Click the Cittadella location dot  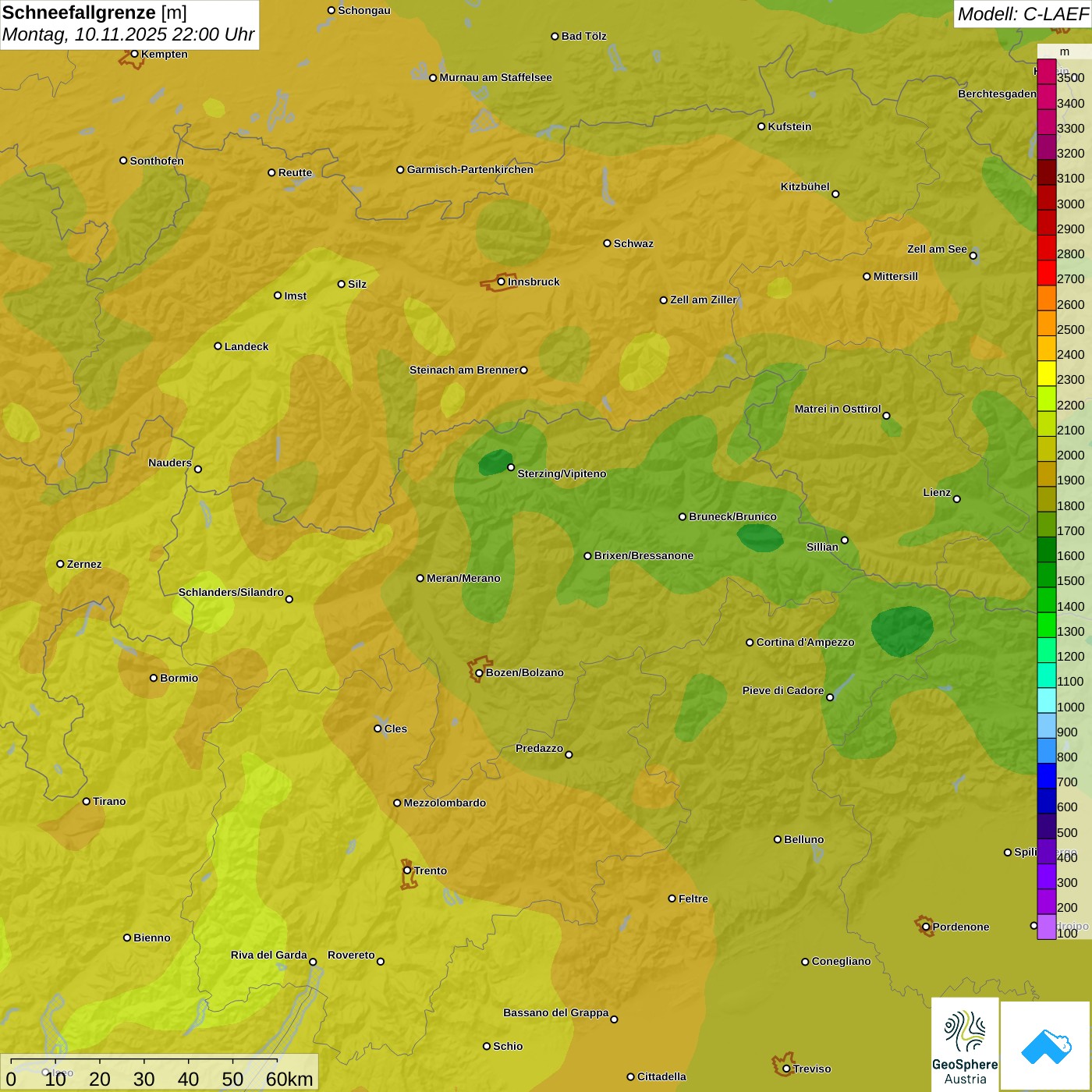pos(630,1076)
